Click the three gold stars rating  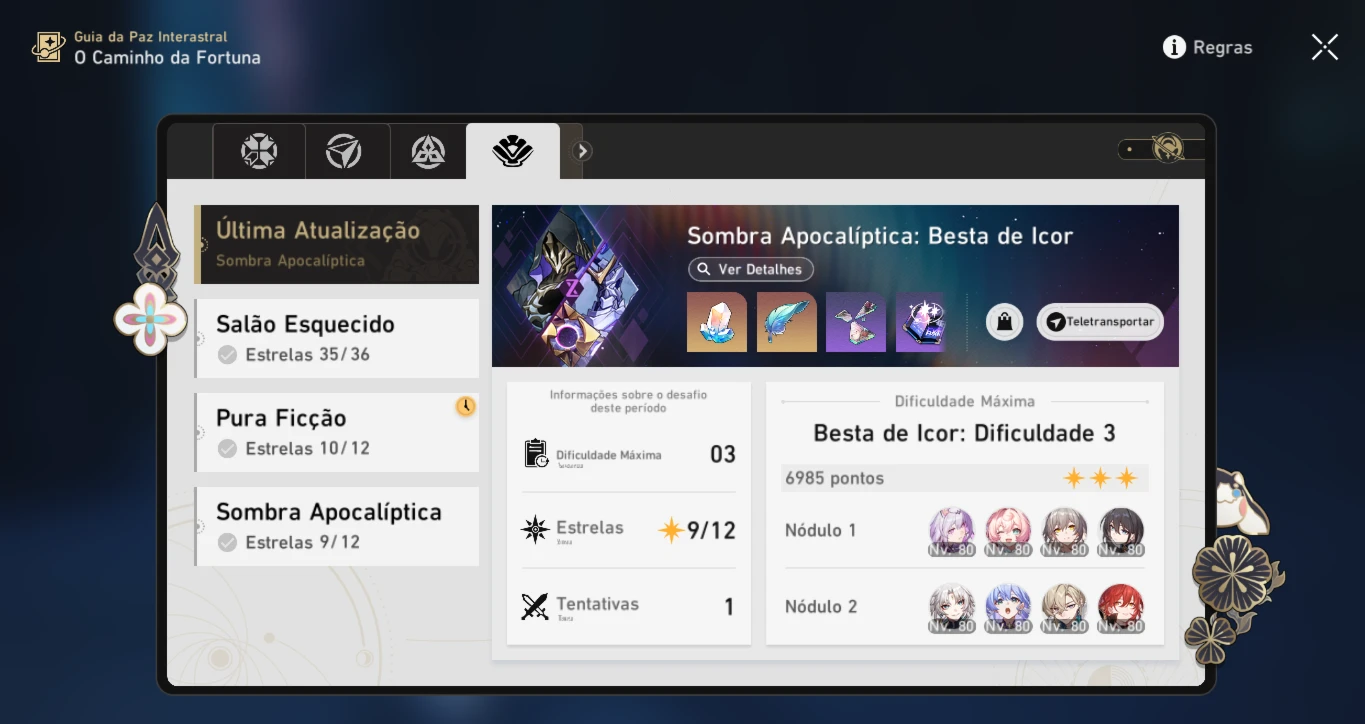pos(1100,478)
